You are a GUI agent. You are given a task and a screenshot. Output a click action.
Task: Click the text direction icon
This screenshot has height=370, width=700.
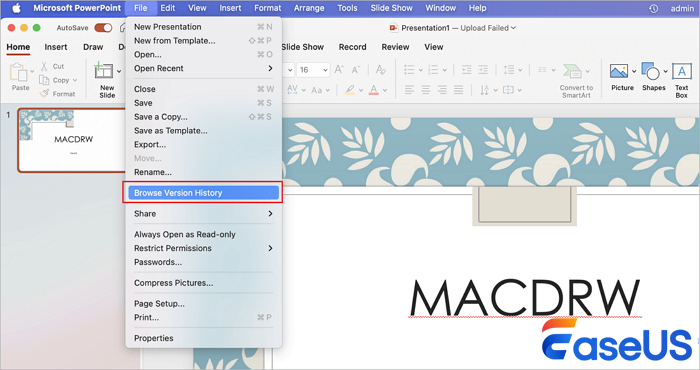(484, 90)
